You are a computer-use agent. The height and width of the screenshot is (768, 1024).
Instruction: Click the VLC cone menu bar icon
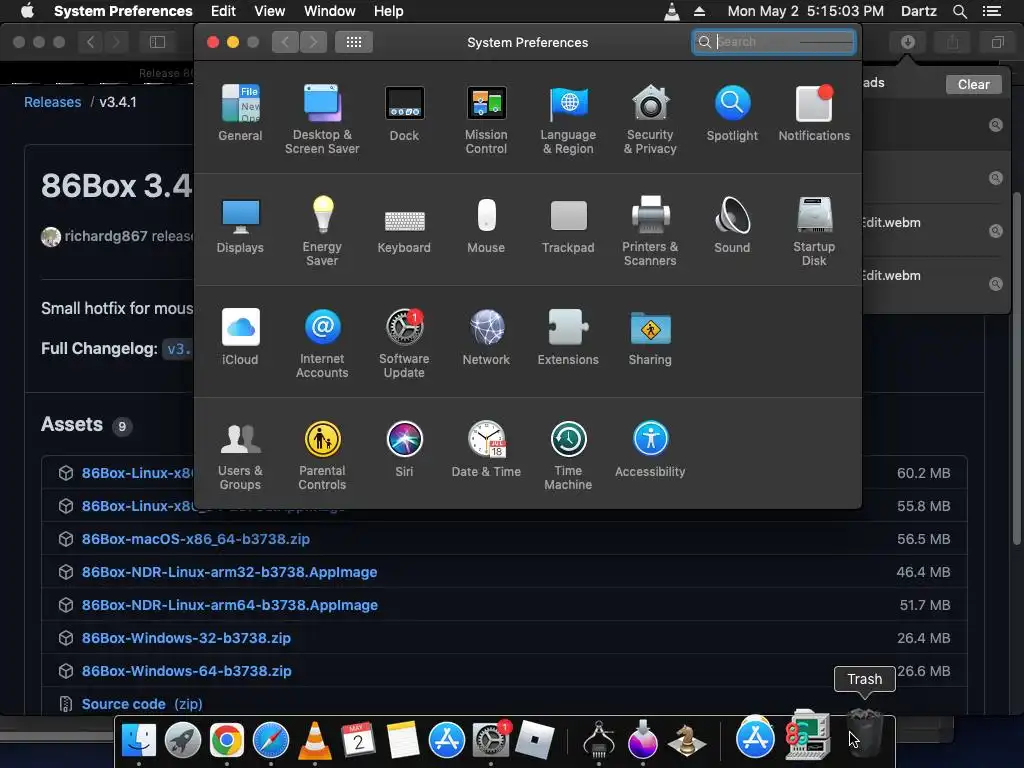click(x=671, y=11)
